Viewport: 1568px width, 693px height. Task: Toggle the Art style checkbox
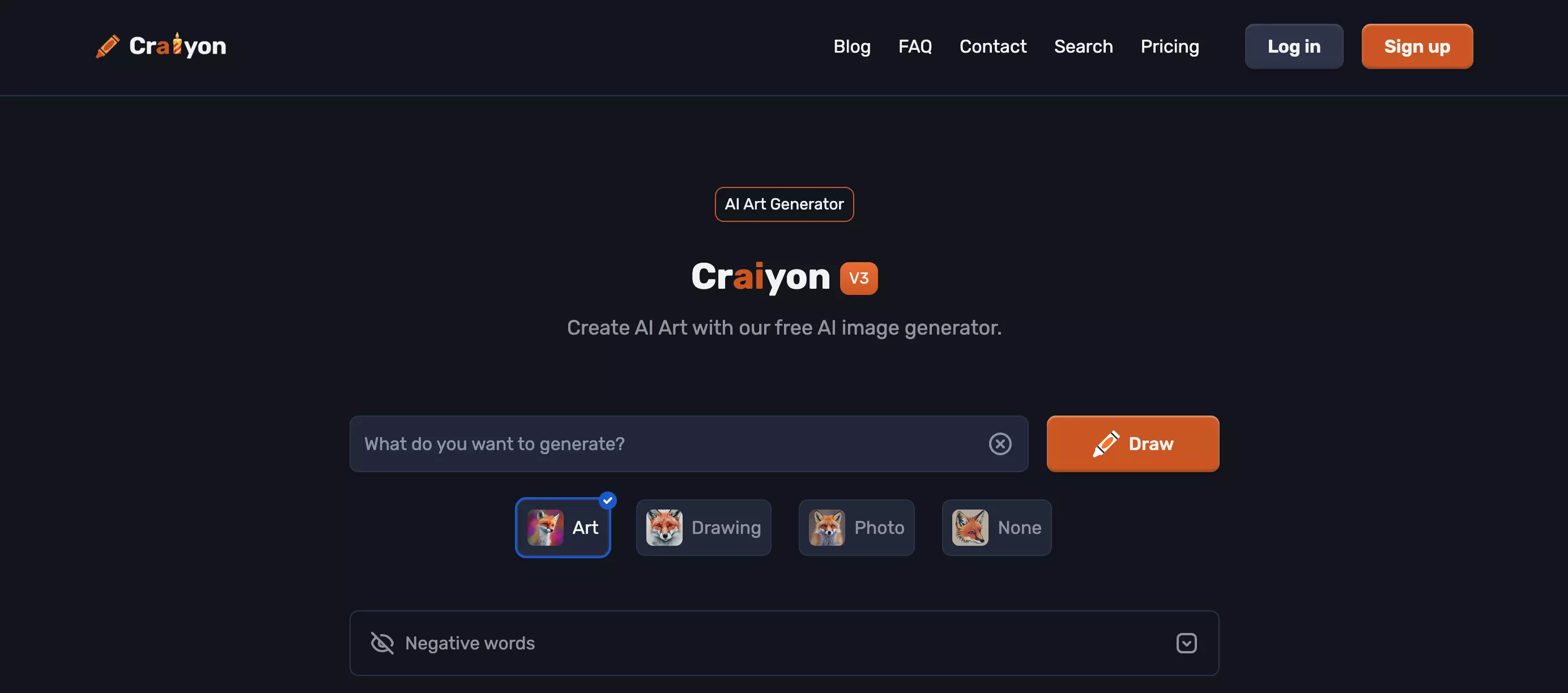564,527
